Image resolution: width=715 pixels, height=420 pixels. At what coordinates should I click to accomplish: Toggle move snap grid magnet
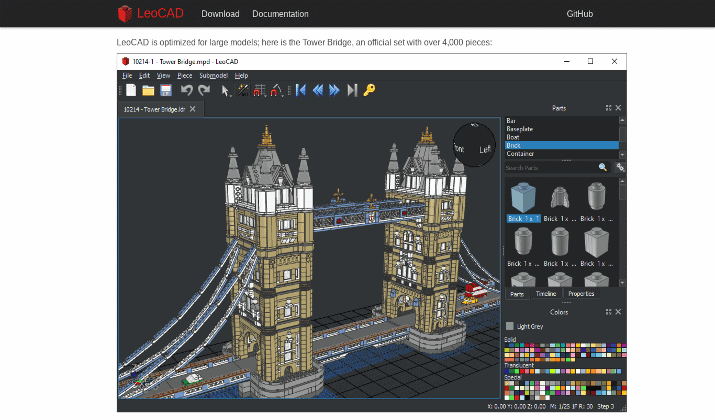point(259,90)
